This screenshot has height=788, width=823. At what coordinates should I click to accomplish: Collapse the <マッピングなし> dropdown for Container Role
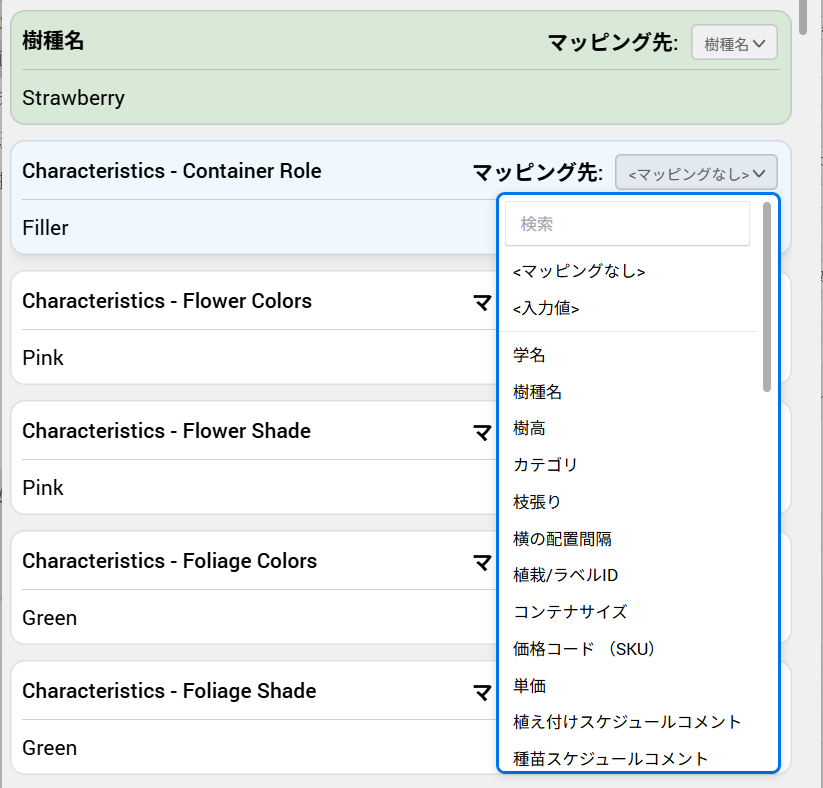(696, 173)
